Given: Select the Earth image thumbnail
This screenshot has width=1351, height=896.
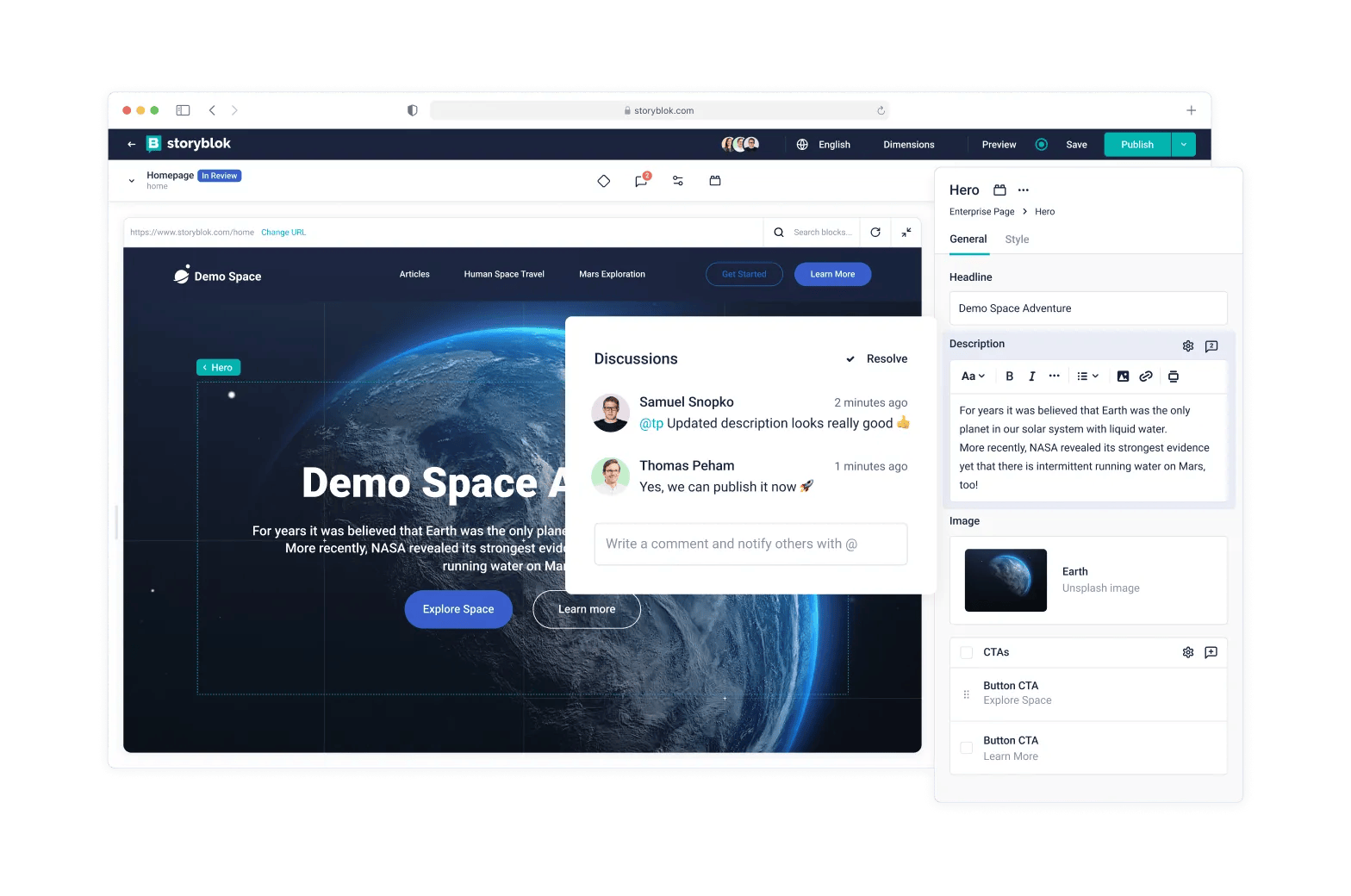Looking at the screenshot, I should click(1005, 581).
